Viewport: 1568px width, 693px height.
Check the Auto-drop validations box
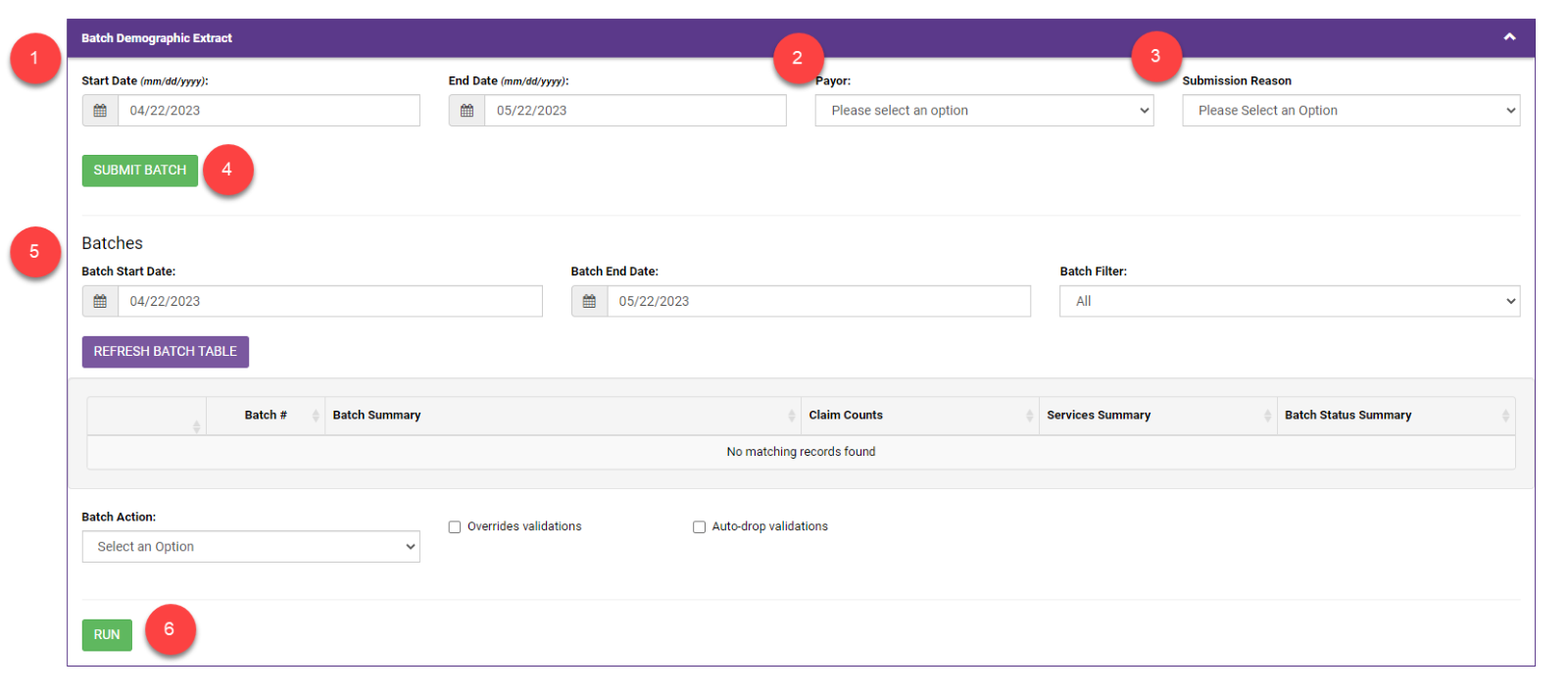699,527
